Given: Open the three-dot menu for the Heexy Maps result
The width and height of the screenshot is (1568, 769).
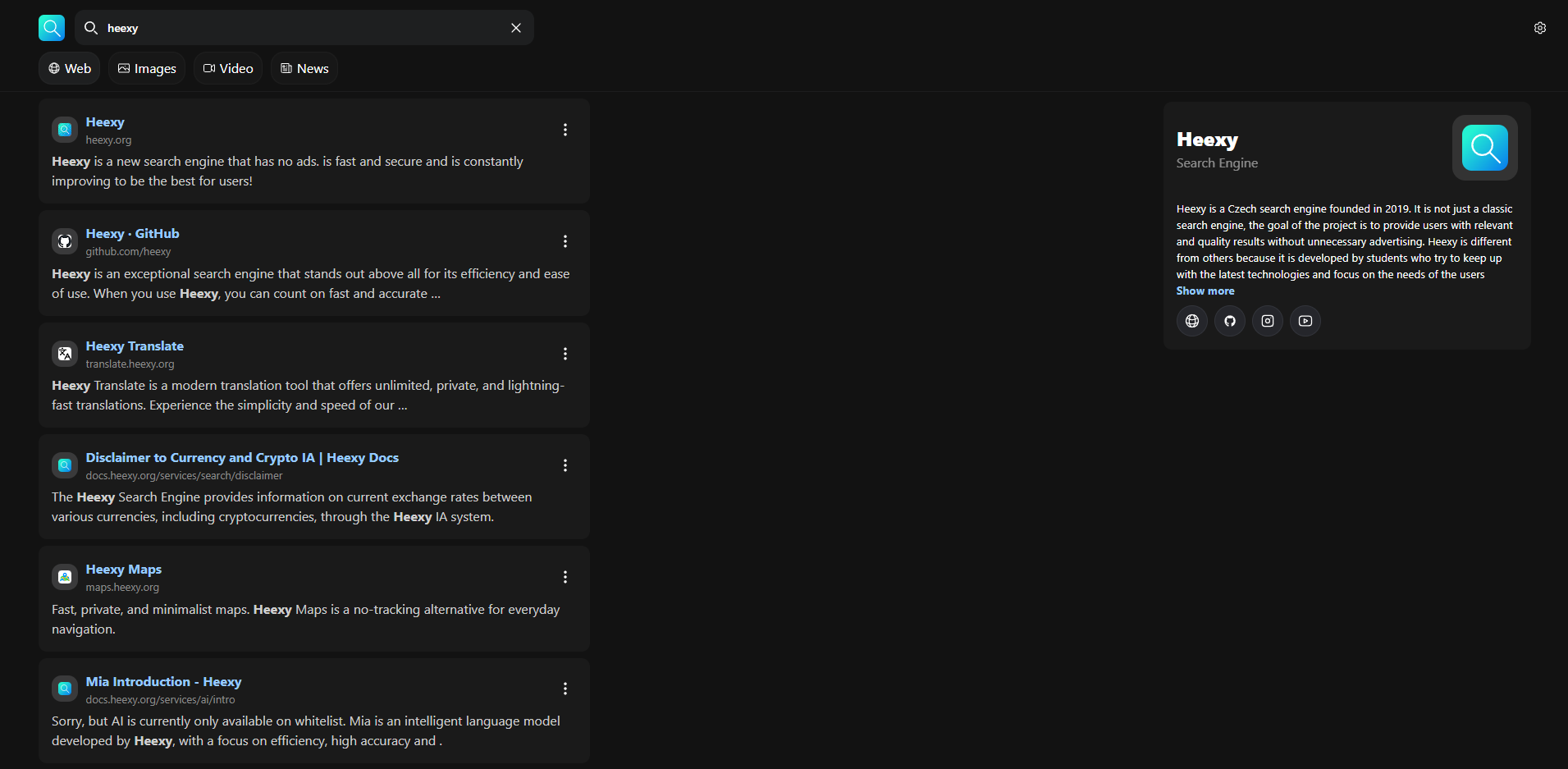Looking at the screenshot, I should (x=565, y=577).
